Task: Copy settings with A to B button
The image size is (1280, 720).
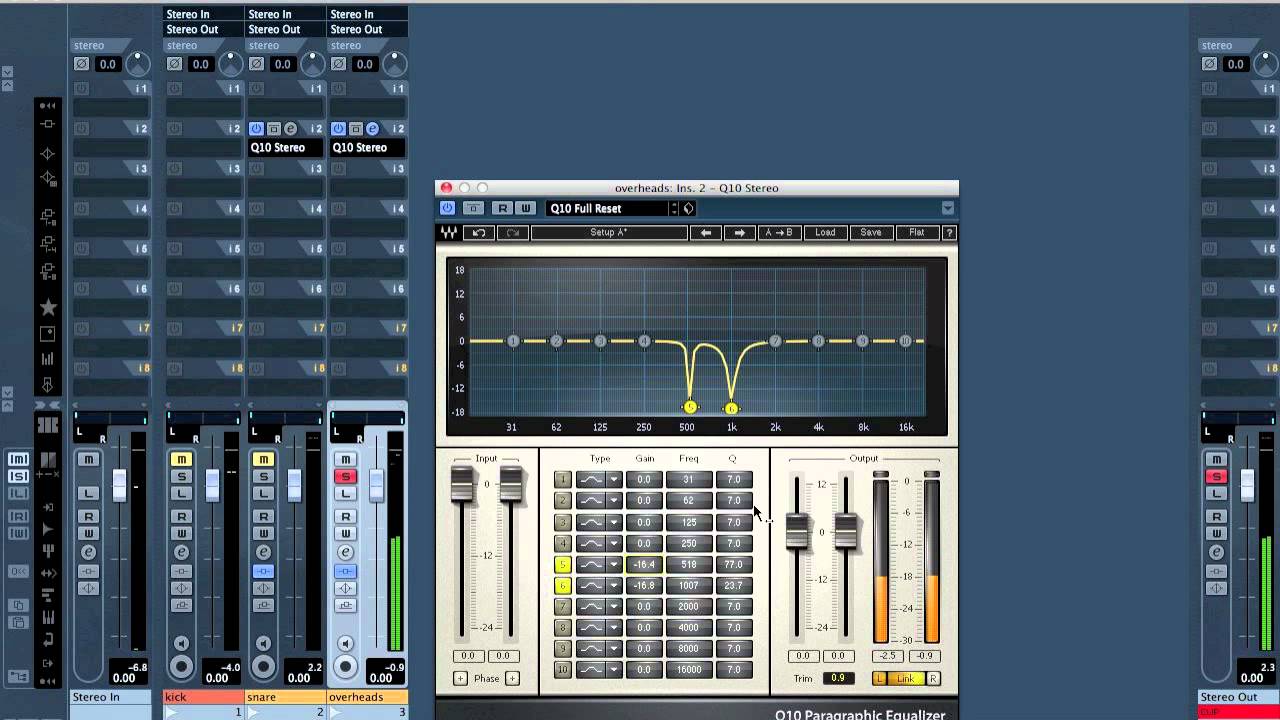Action: [779, 233]
